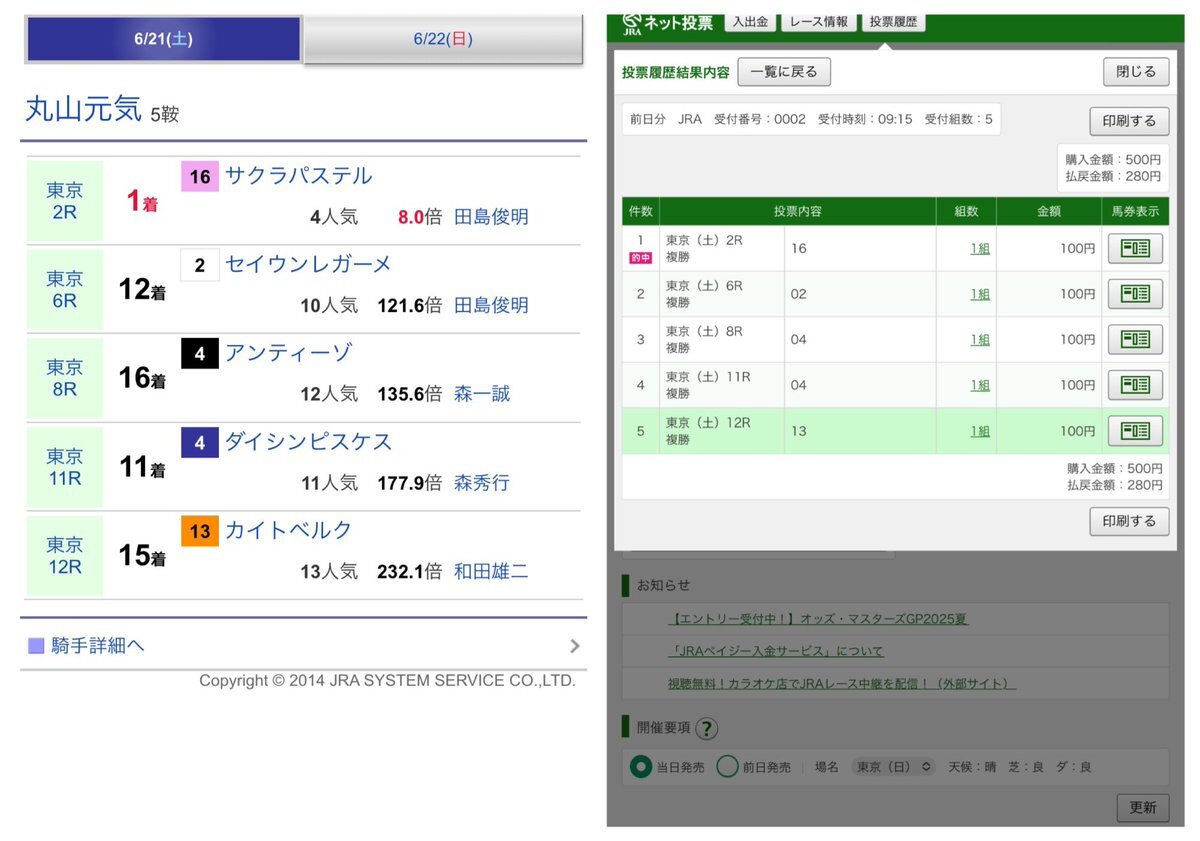Click the 232.1倍 odds value
The width and height of the screenshot is (1200, 841).
[x=410, y=572]
